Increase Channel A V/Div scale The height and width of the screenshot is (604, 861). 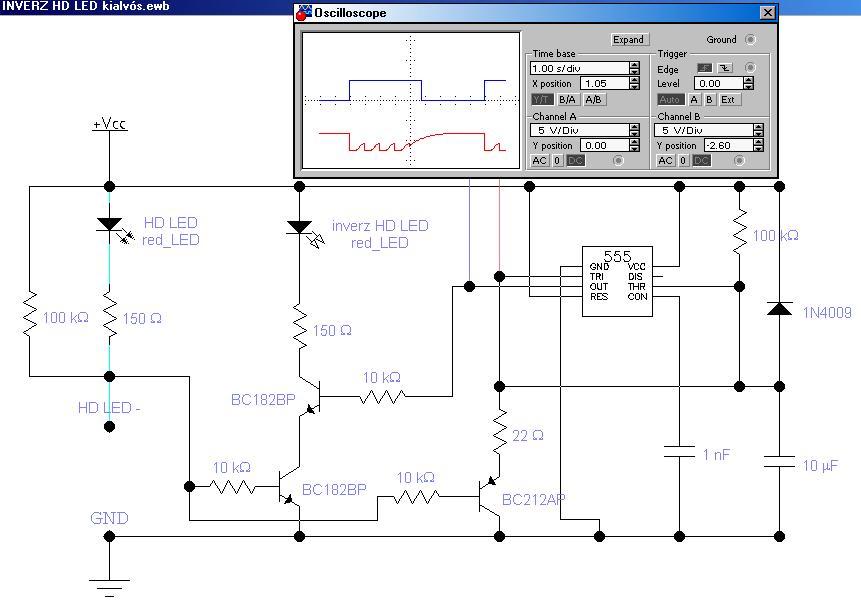634,127
